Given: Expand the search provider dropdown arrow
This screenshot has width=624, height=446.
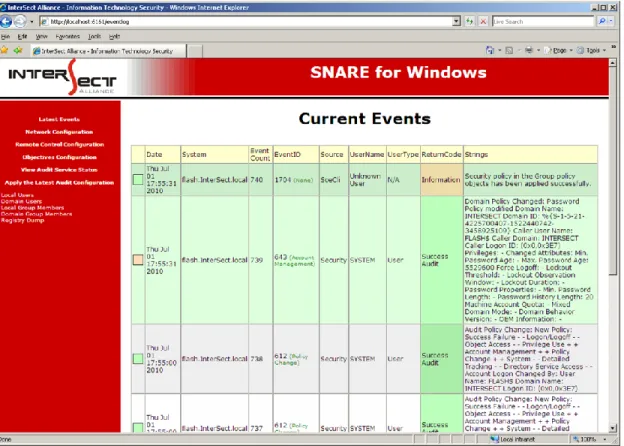Looking at the screenshot, I should tap(611, 21).
